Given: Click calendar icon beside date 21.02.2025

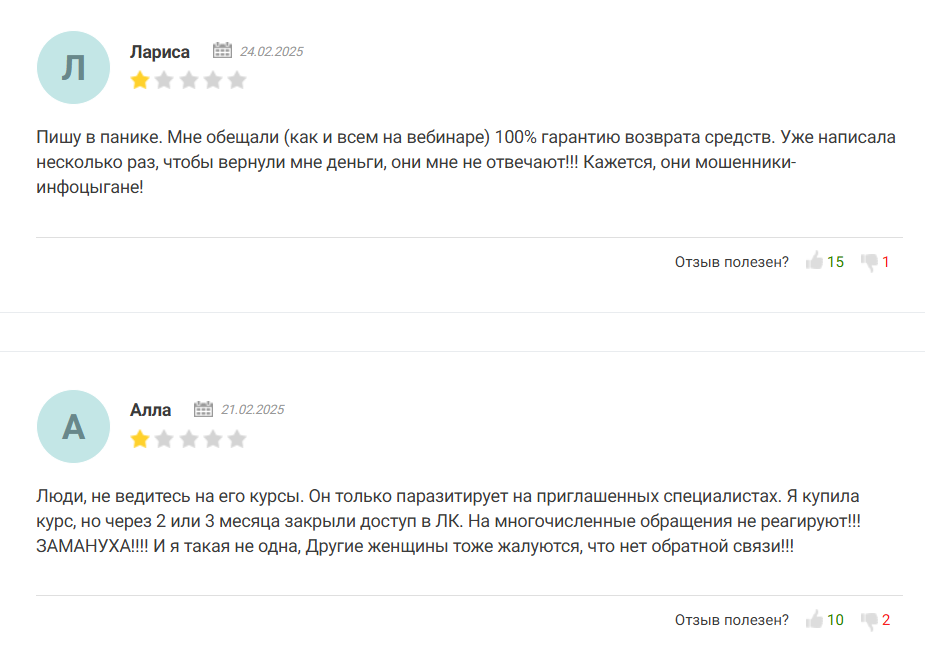Looking at the screenshot, I should 203,409.
